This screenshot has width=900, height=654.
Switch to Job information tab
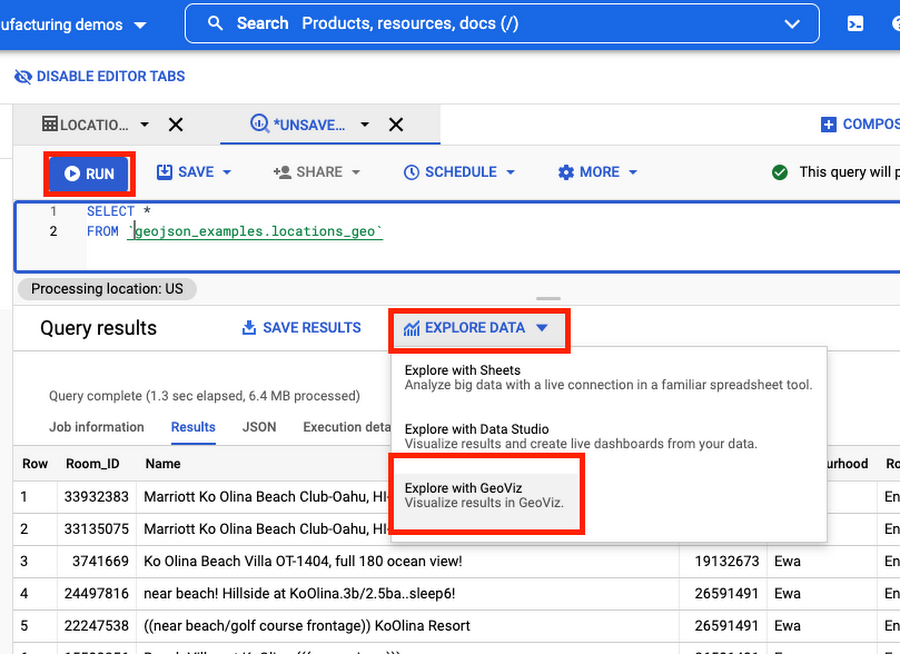coord(96,427)
